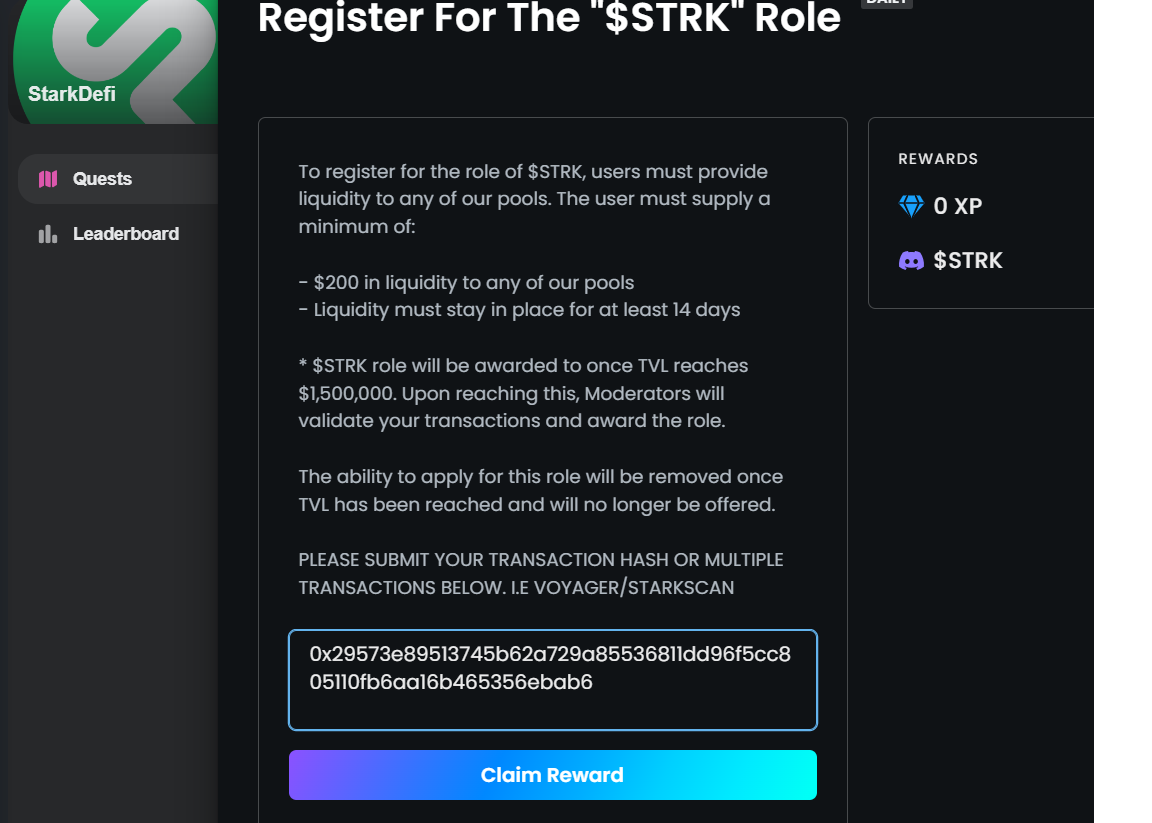Screen dimensions: 1152x823
Task: Go to Leaderboard in the sidebar
Action: [118, 234]
